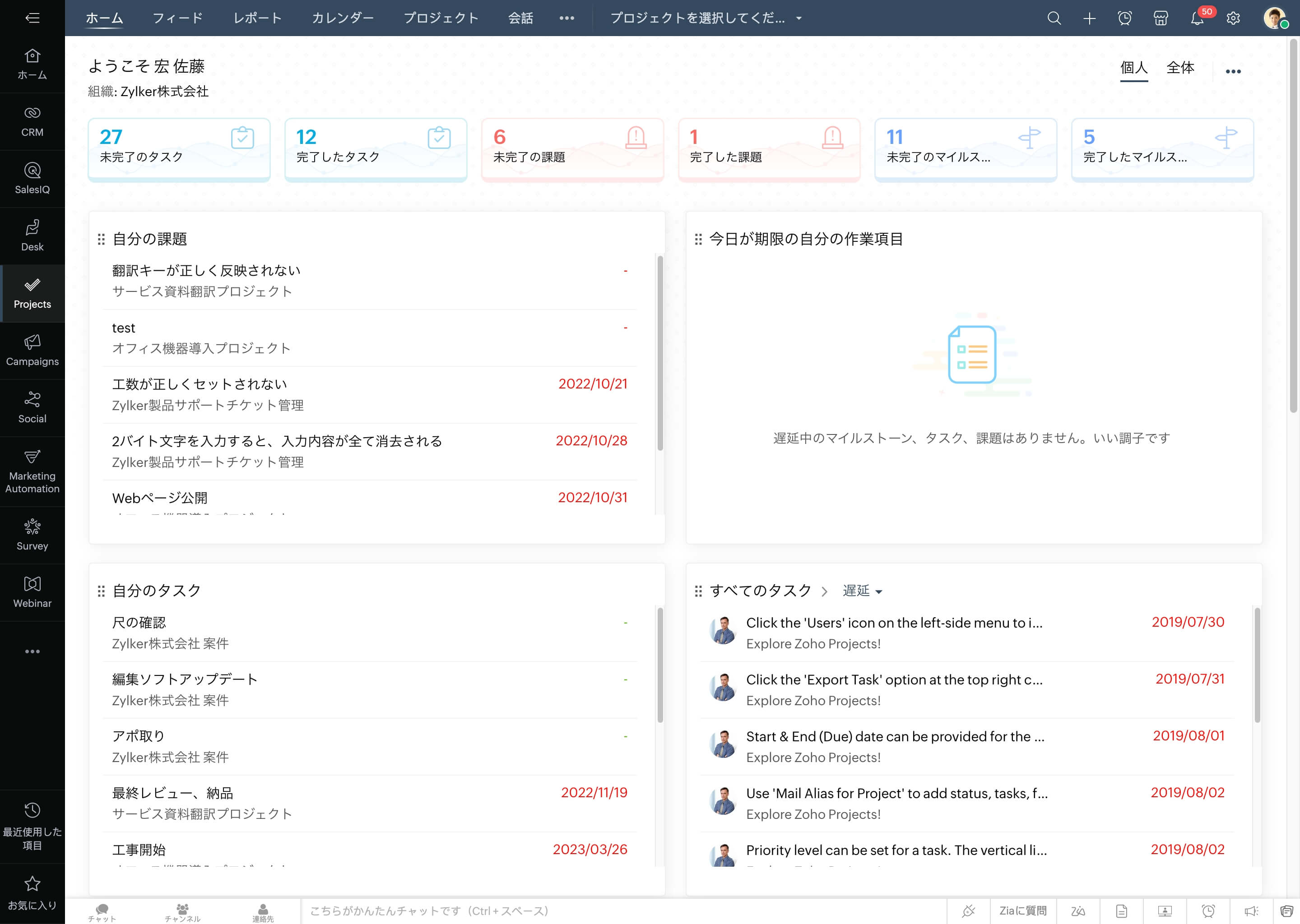Open the global search icon

(1054, 18)
